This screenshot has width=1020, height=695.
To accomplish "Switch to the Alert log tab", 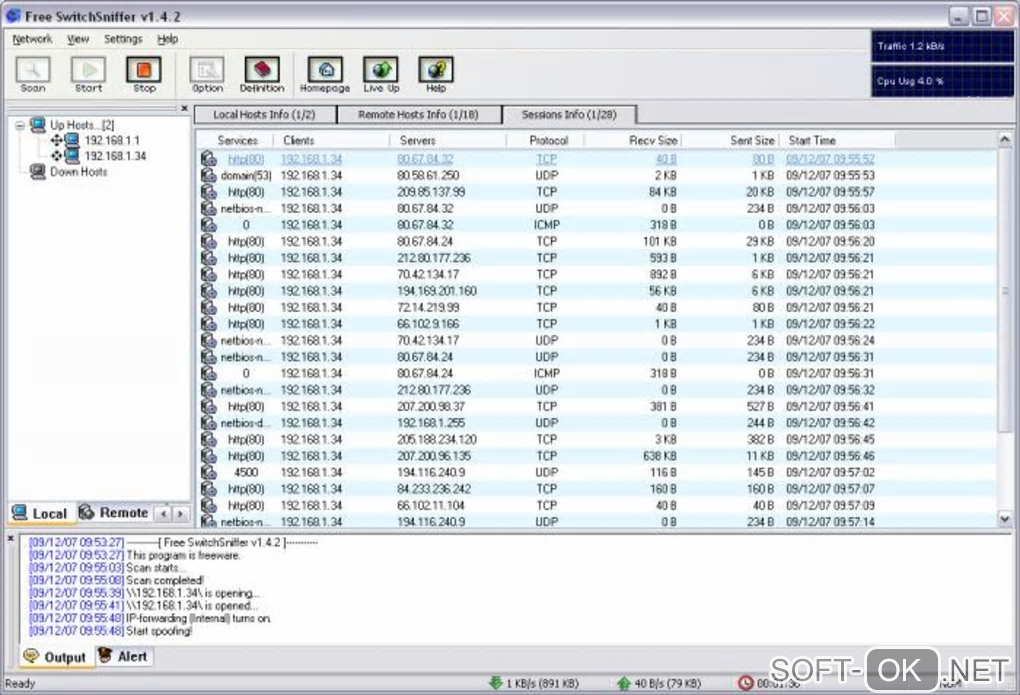I will [x=124, y=657].
